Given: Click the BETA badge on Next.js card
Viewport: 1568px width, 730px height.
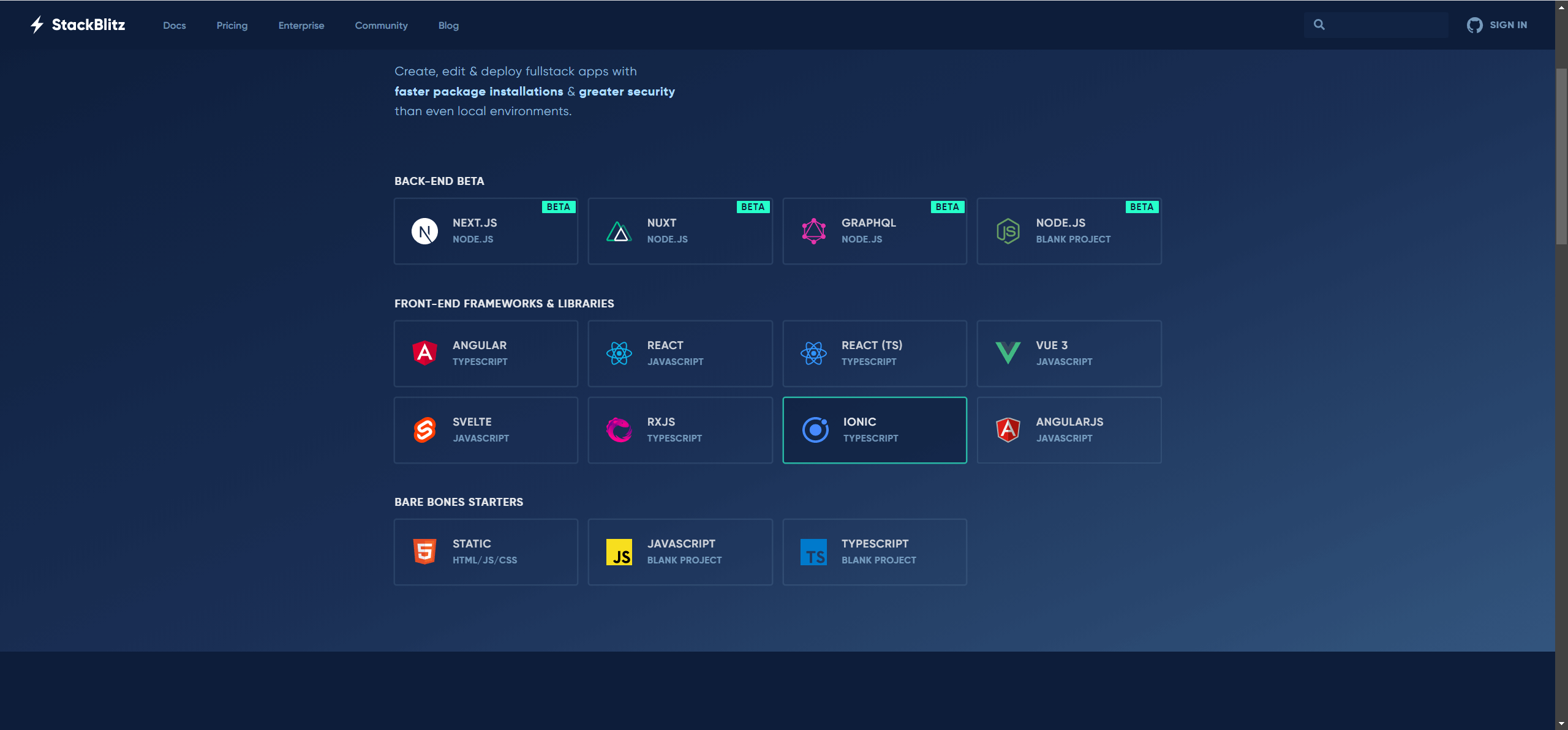Looking at the screenshot, I should pos(558,207).
